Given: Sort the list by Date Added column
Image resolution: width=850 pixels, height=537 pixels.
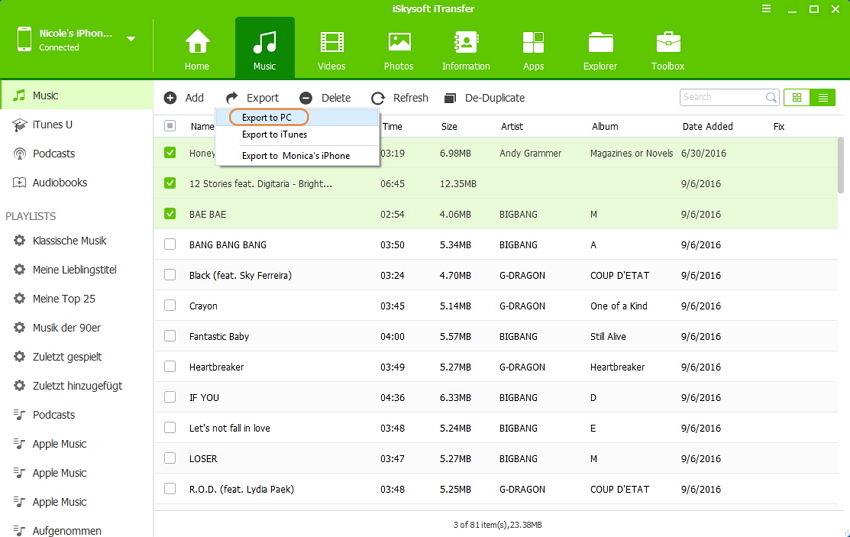Looking at the screenshot, I should pos(707,127).
